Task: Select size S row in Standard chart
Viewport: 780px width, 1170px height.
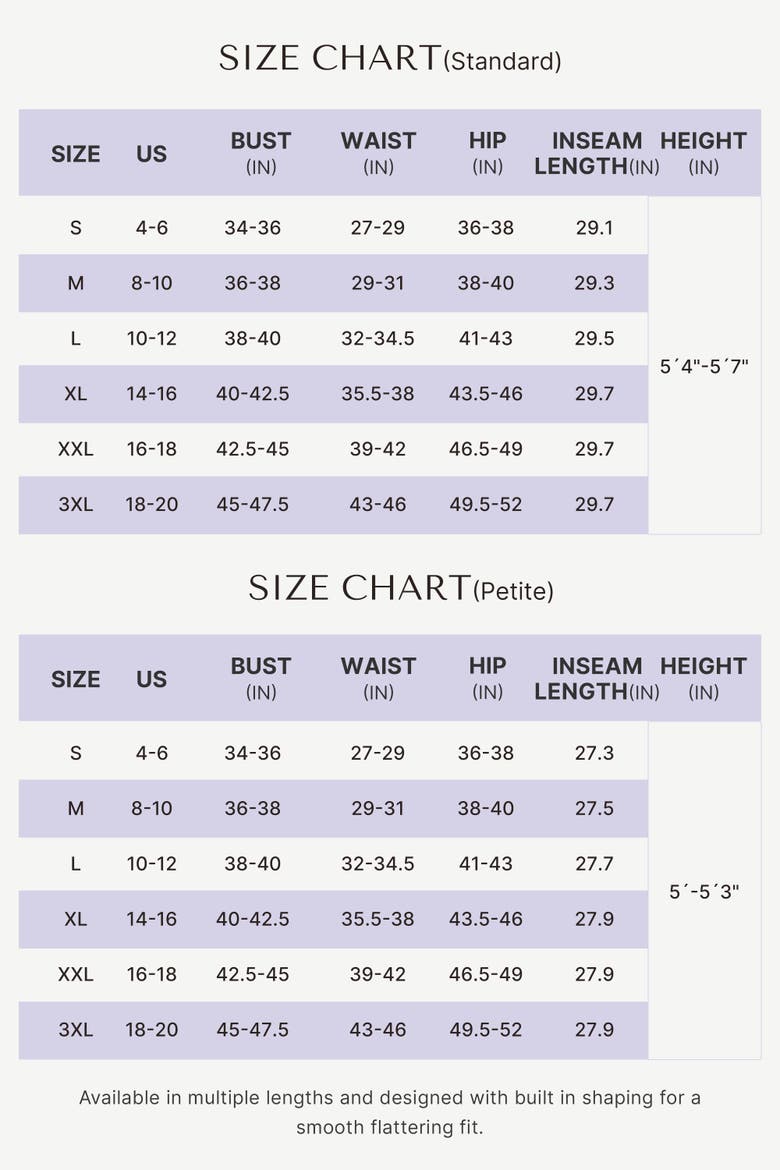Action: 333,227
